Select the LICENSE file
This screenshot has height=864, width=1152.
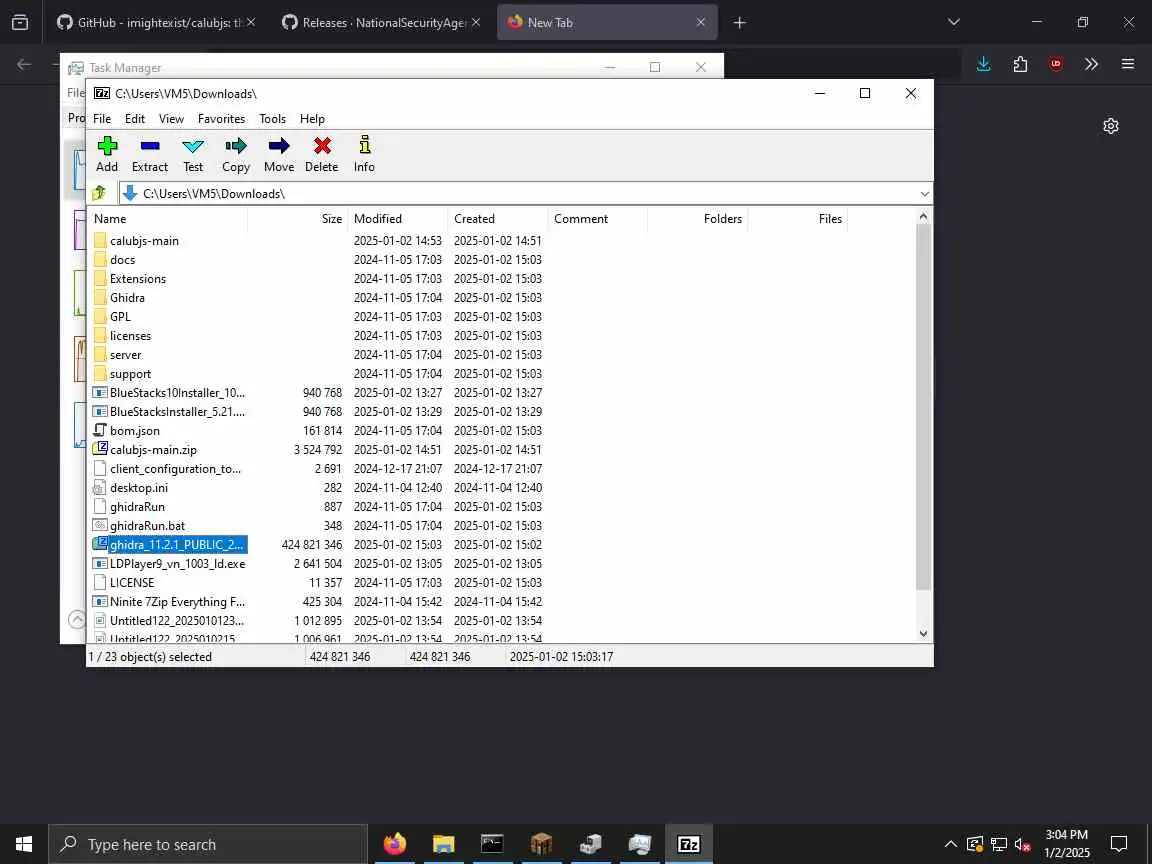[132, 583]
